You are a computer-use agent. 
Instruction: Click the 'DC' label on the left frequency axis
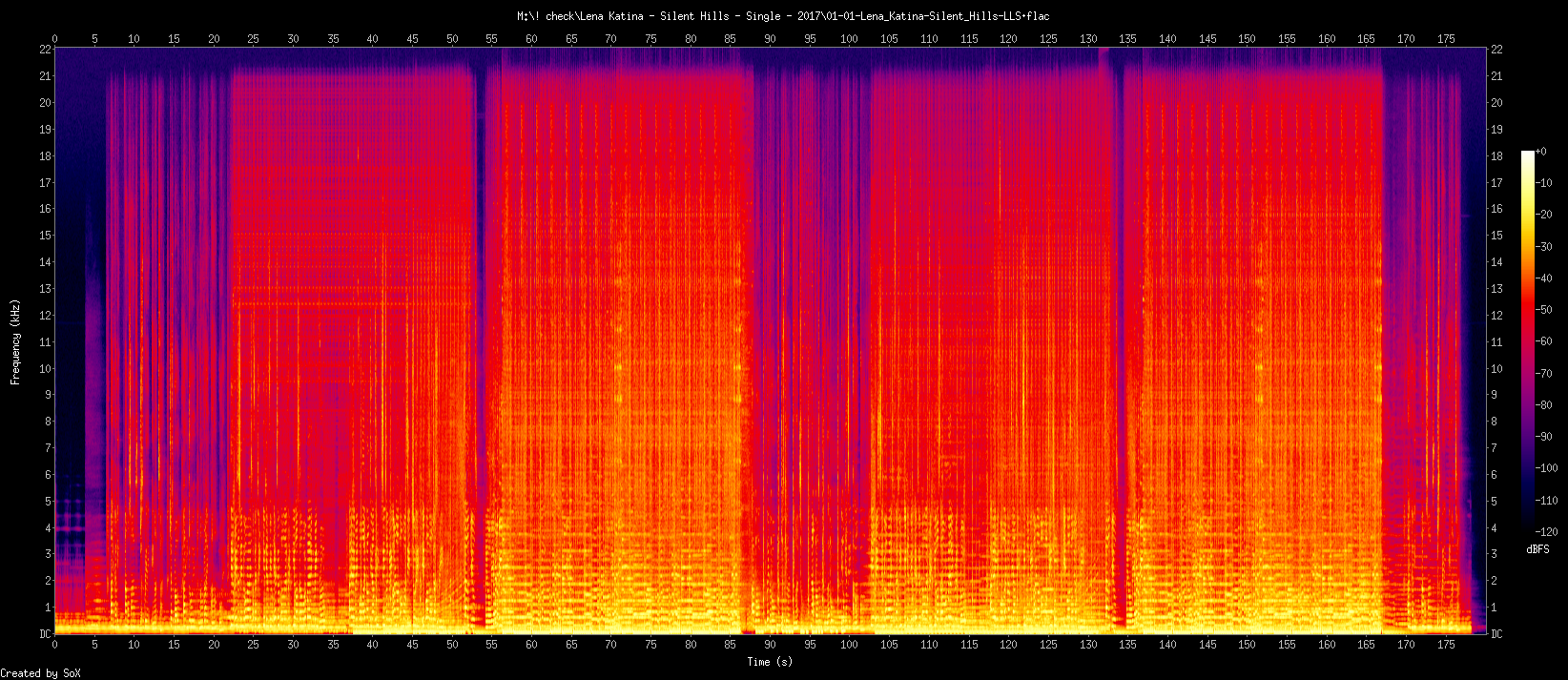pyautogui.click(x=45, y=634)
